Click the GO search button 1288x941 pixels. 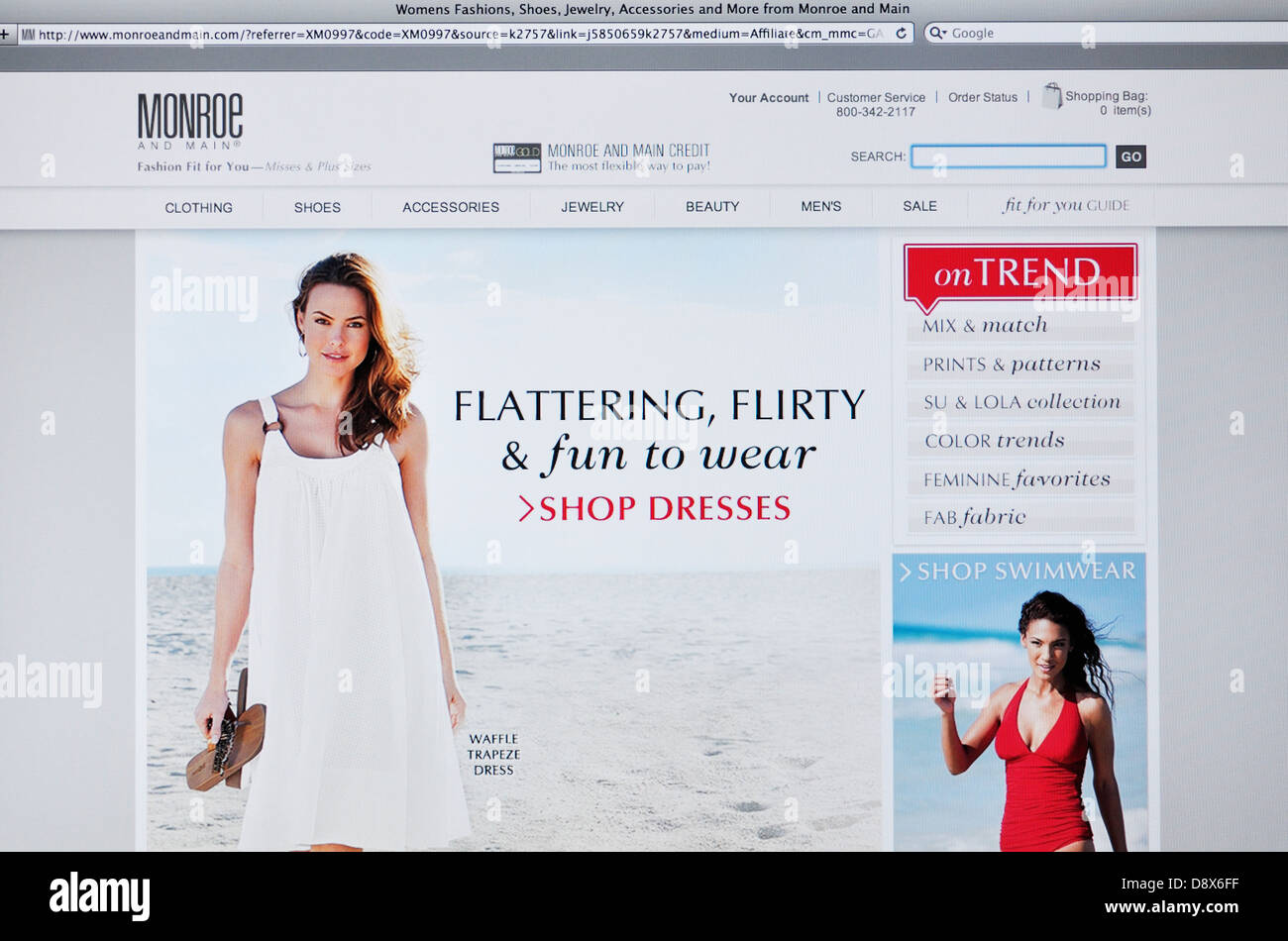point(1130,157)
